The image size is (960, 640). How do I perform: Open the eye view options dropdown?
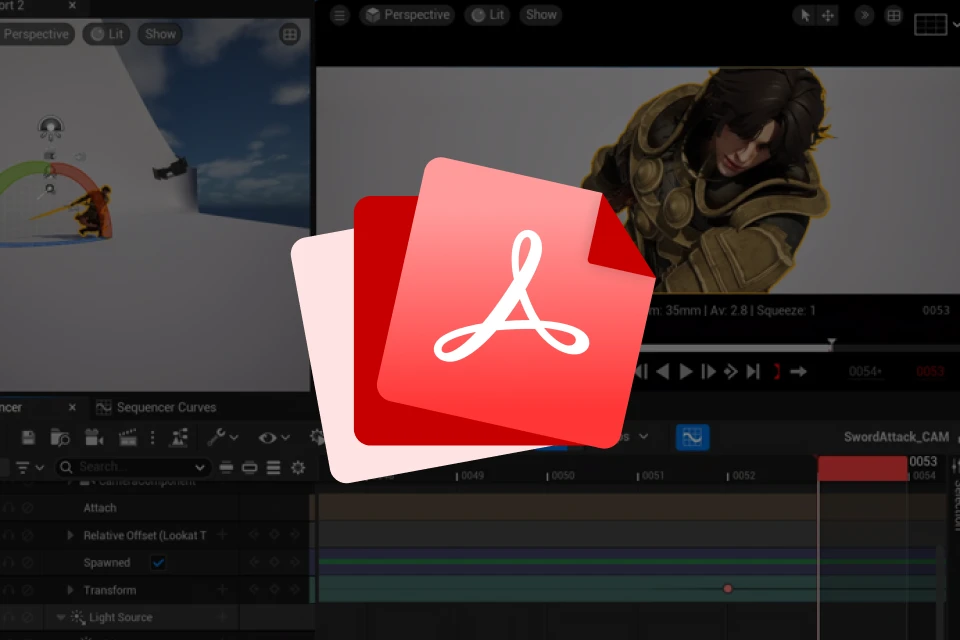(274, 437)
